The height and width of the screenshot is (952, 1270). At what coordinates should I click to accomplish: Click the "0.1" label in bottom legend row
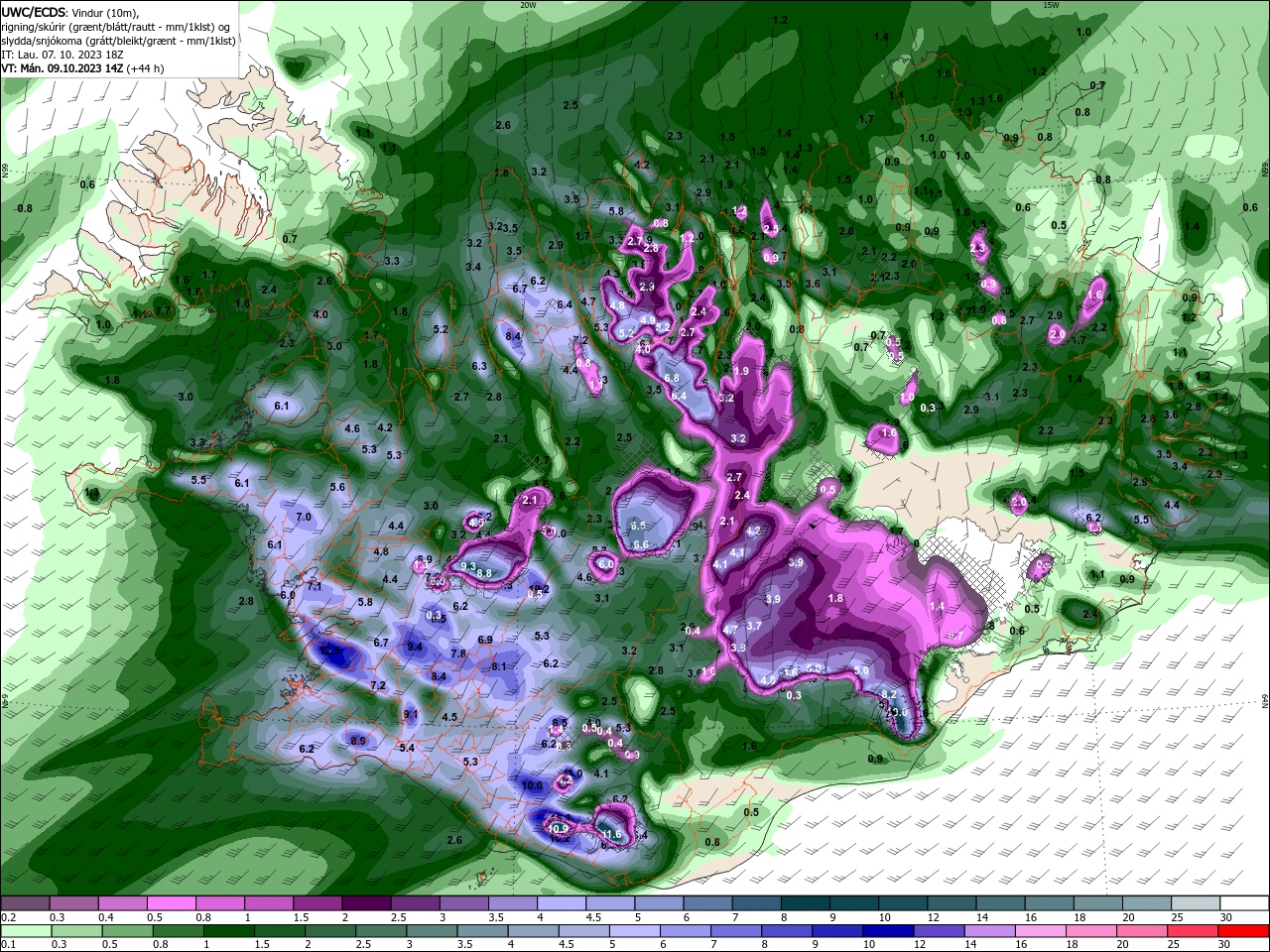[8, 945]
